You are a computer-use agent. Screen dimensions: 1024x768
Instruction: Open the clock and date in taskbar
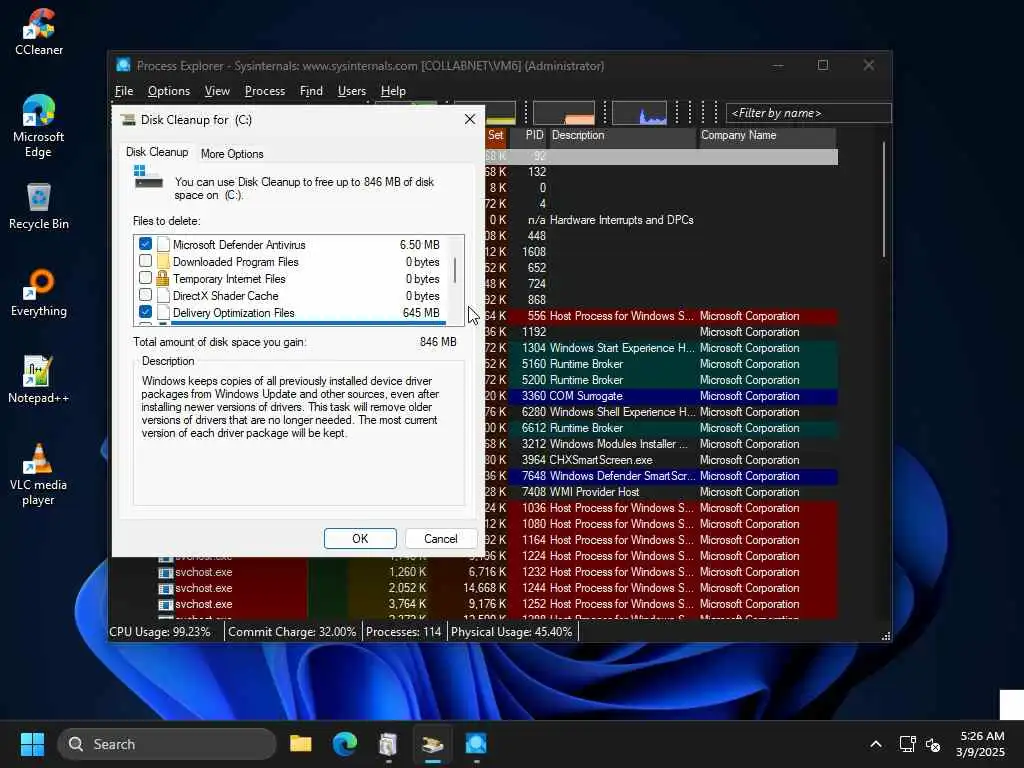click(x=980, y=744)
